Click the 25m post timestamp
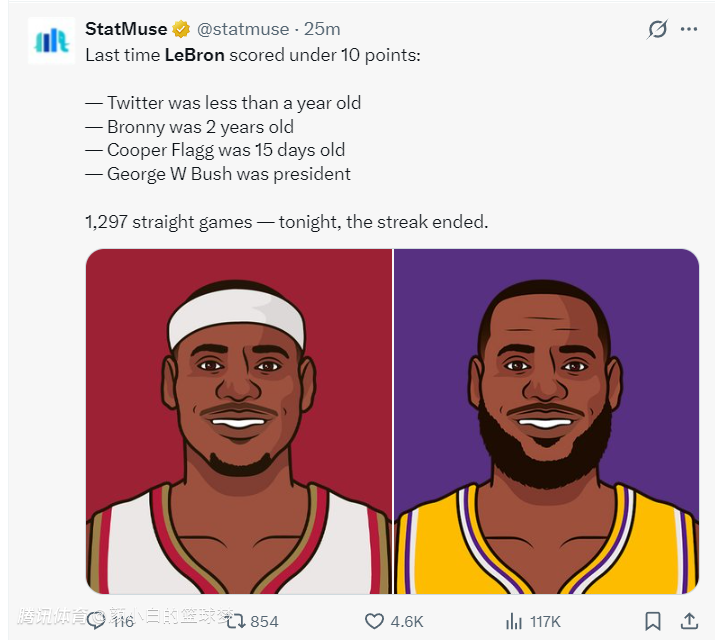The width and height of the screenshot is (715, 640). 322,29
